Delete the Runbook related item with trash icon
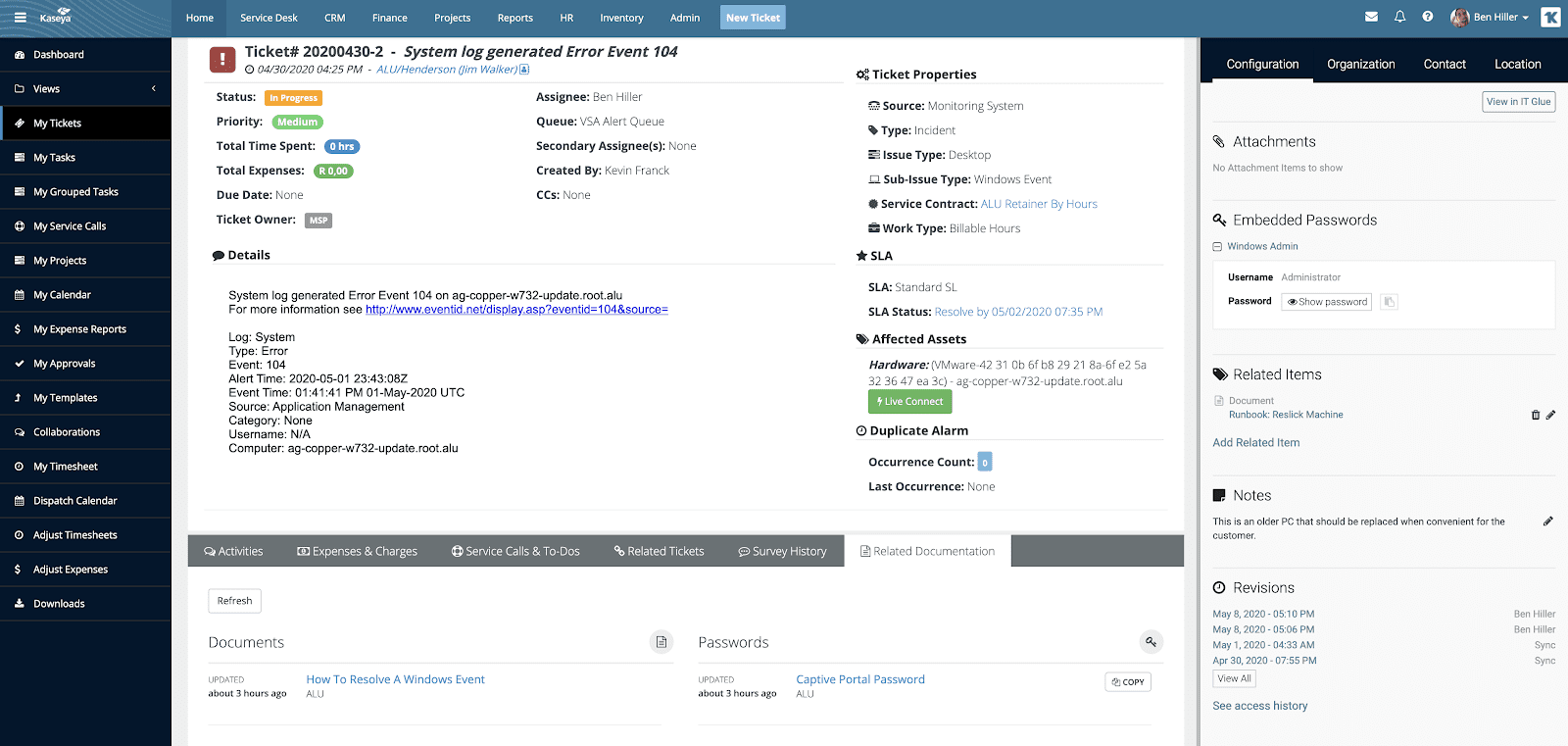The image size is (1568, 746). [x=1536, y=415]
